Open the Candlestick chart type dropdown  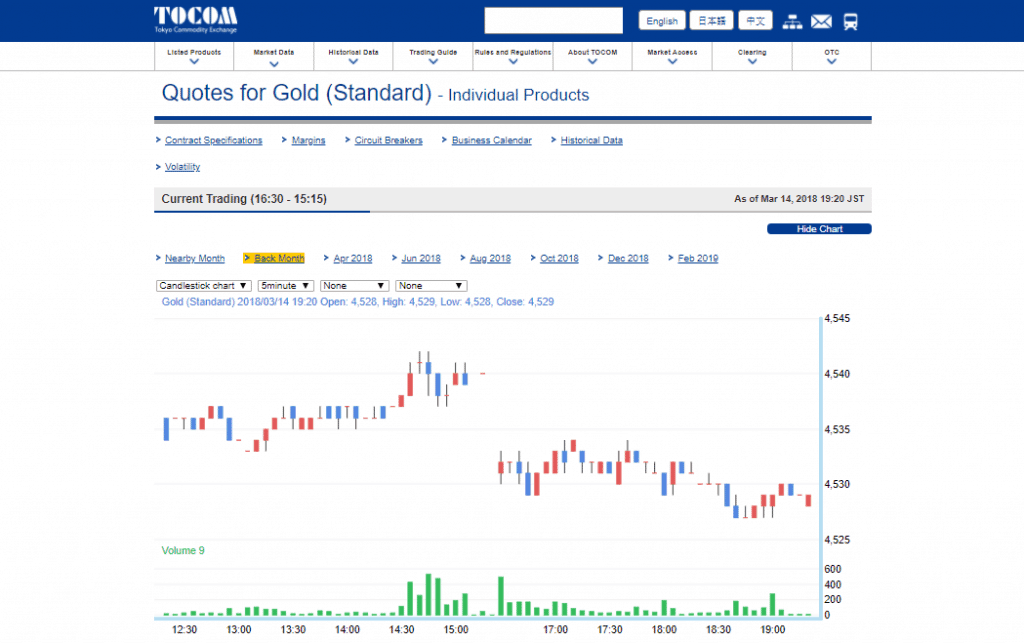click(204, 286)
